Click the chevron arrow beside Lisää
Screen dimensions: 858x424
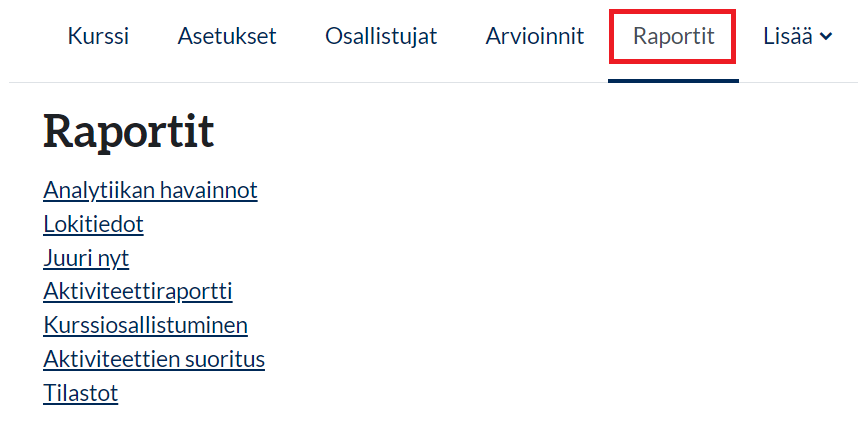click(x=826, y=37)
